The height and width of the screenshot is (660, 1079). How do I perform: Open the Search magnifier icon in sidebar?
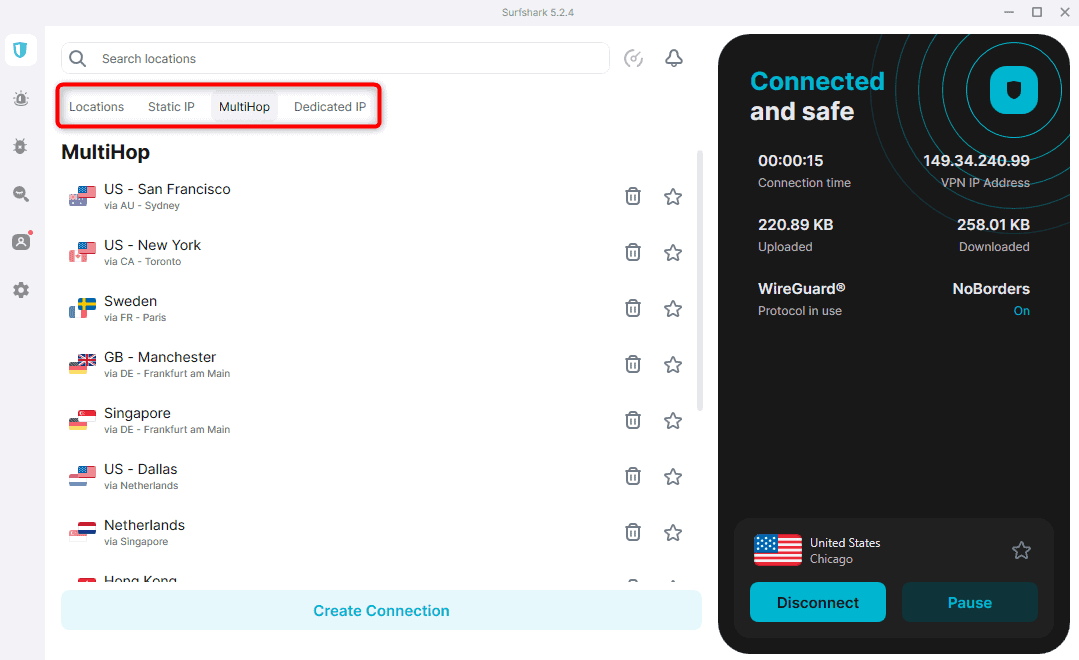click(21, 194)
